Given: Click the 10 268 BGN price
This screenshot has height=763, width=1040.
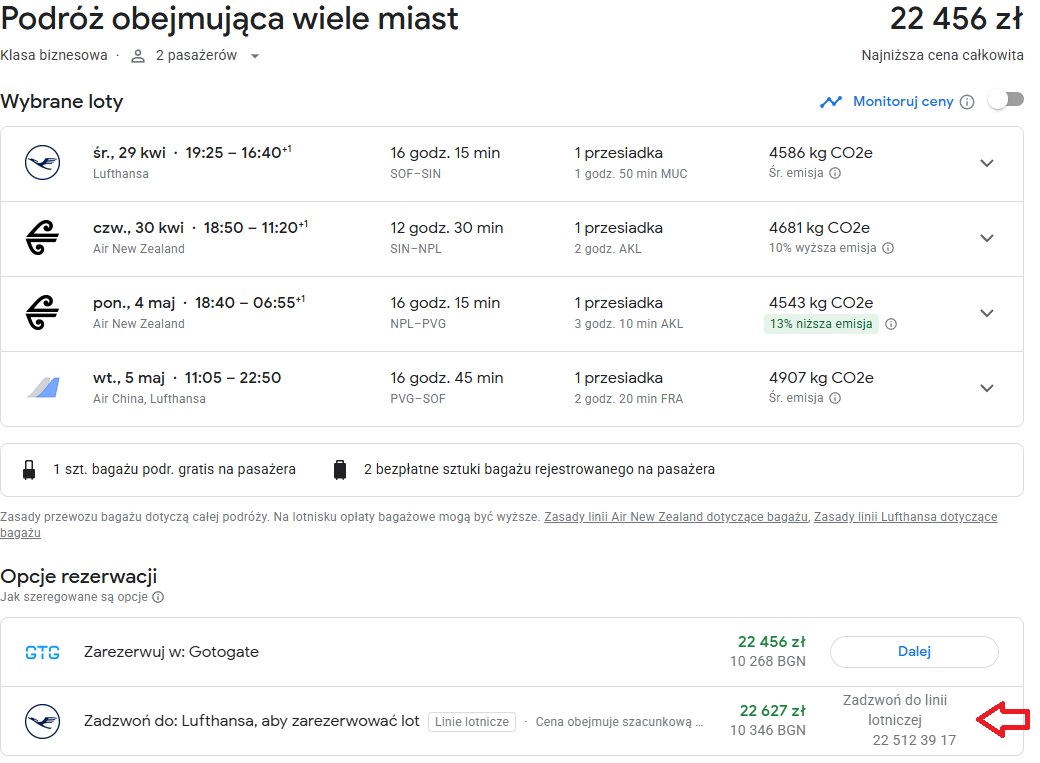Looking at the screenshot, I should [x=767, y=661].
